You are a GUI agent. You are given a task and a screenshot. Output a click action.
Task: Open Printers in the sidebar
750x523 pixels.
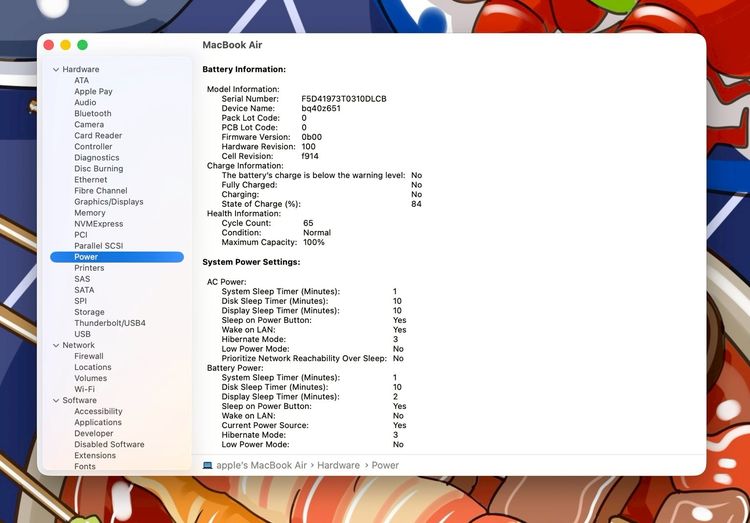(x=89, y=268)
